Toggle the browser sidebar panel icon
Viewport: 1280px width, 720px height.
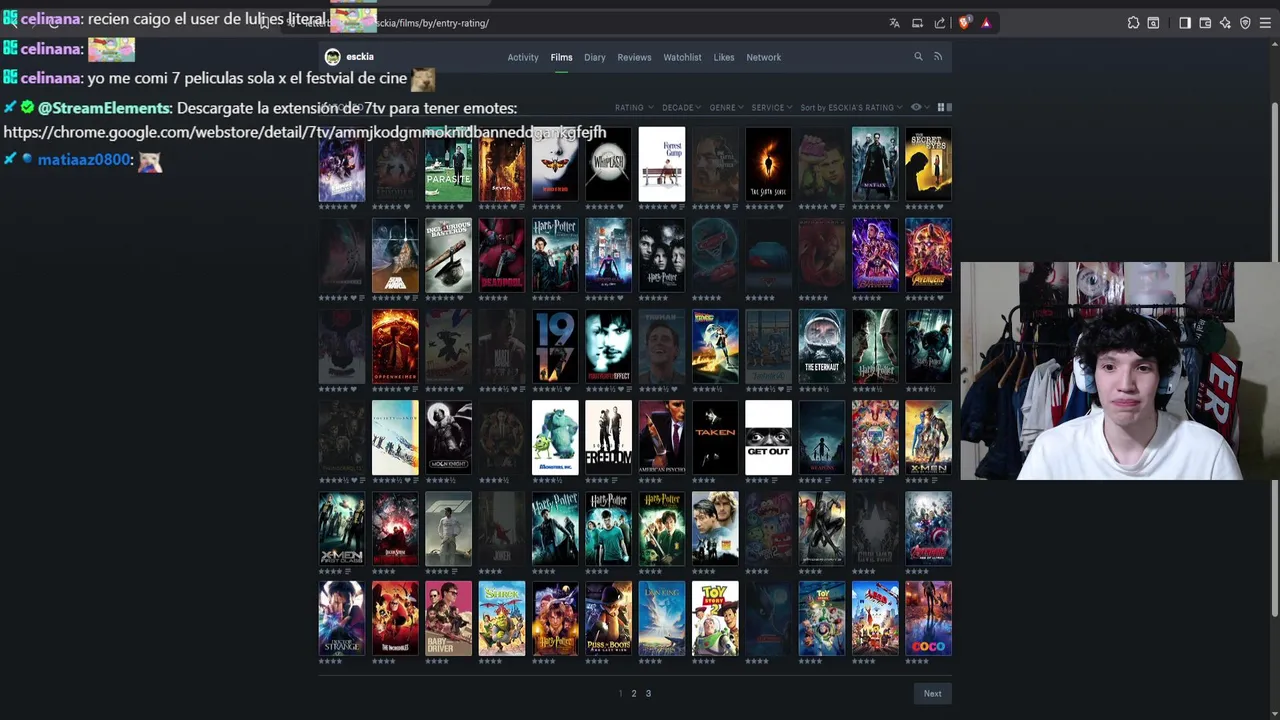coord(1185,23)
